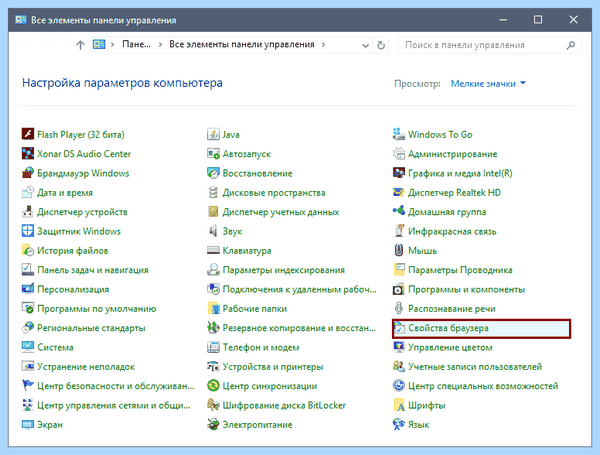Open the Шрифты icon
The width and height of the screenshot is (600, 455).
coord(399,405)
